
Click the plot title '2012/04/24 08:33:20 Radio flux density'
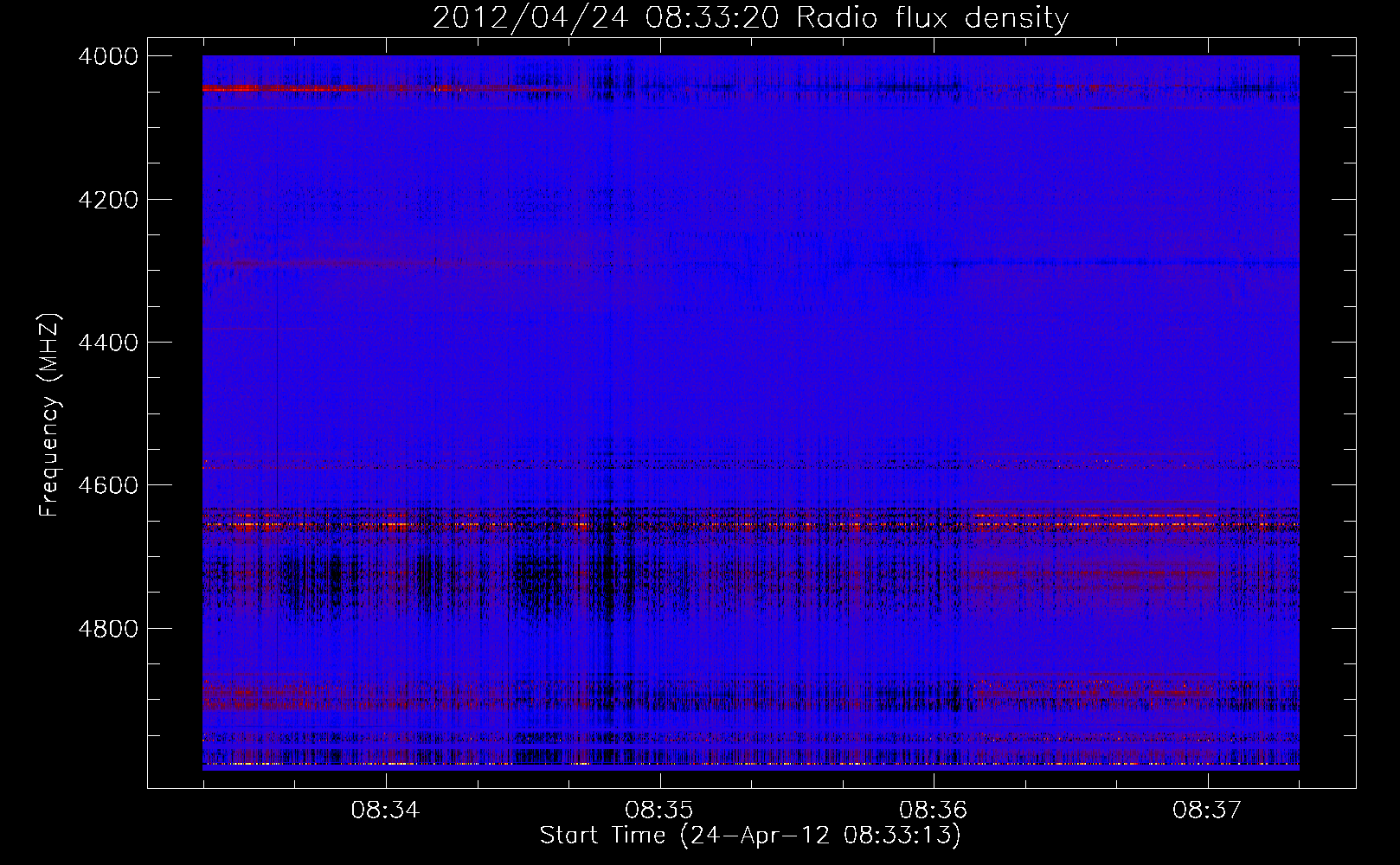pos(750,18)
